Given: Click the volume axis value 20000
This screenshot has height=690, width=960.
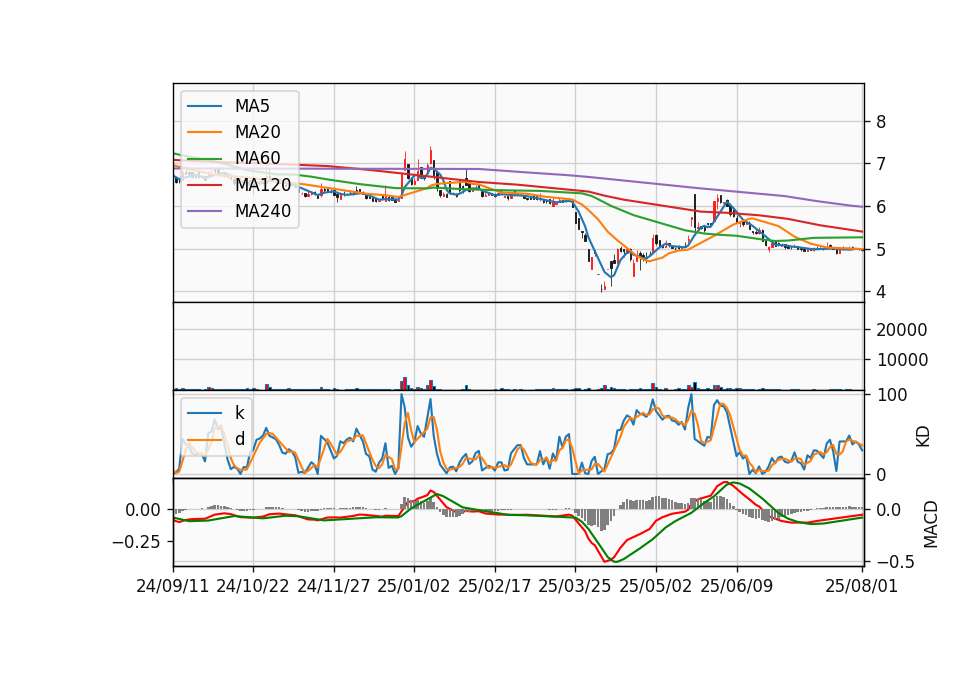Looking at the screenshot, I should click(x=902, y=330).
